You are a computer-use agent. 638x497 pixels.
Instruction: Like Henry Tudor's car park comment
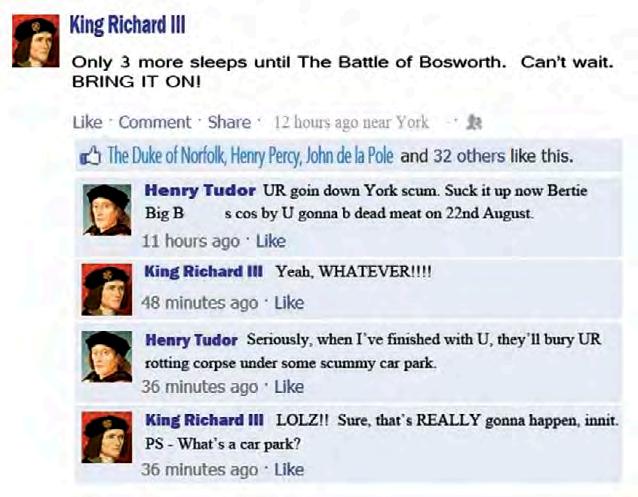click(x=289, y=387)
